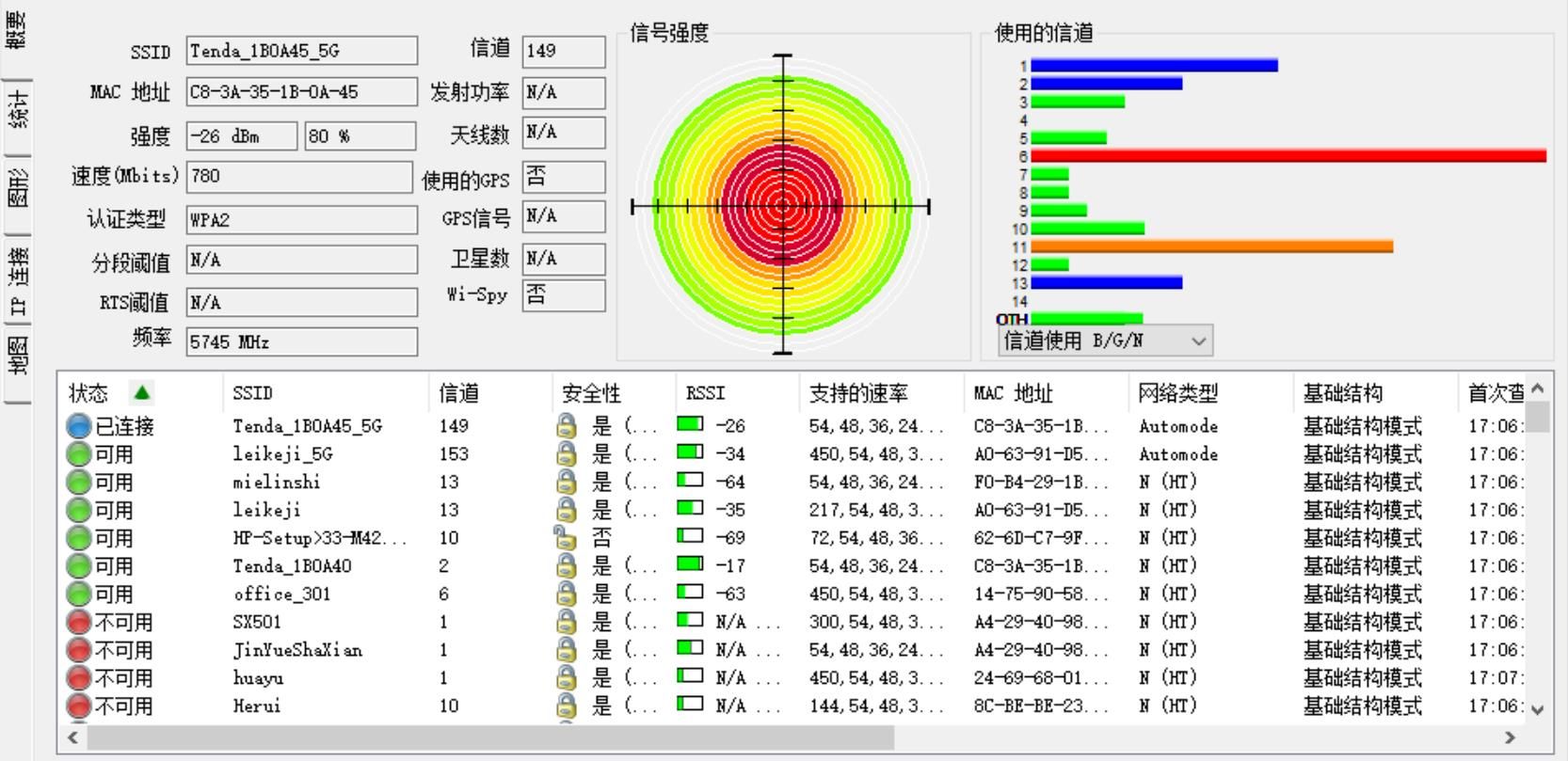The image size is (1568, 761).
Task: Sort the list by SSID column header
Action: pos(327,393)
